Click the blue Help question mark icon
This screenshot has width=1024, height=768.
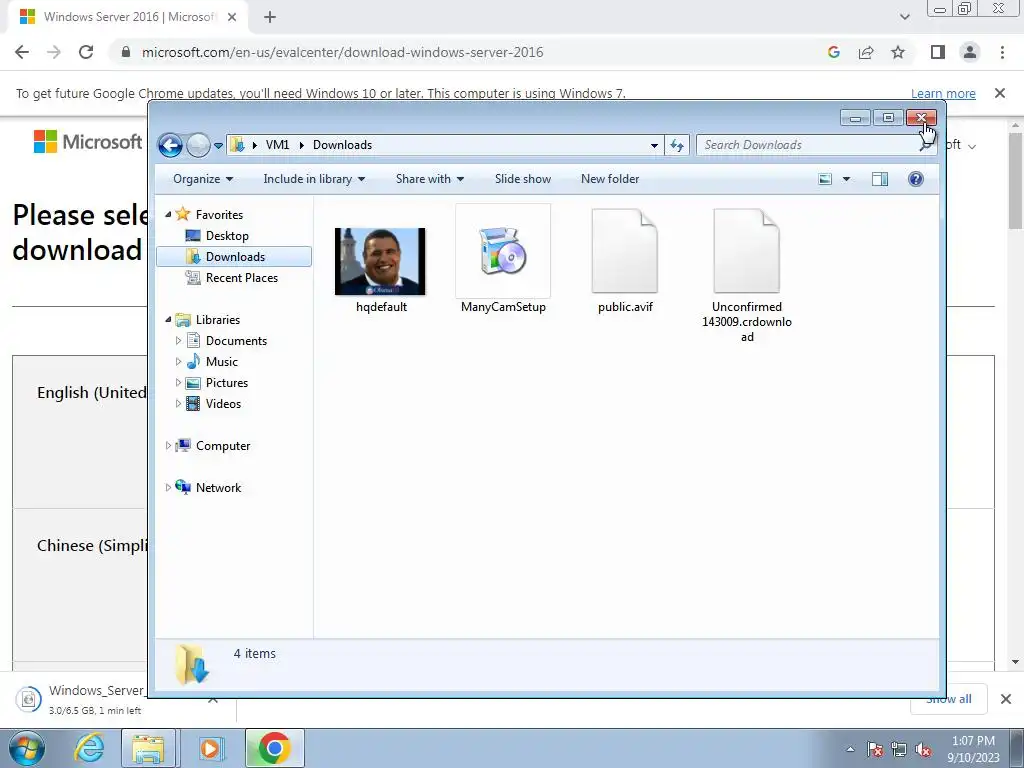(x=916, y=179)
